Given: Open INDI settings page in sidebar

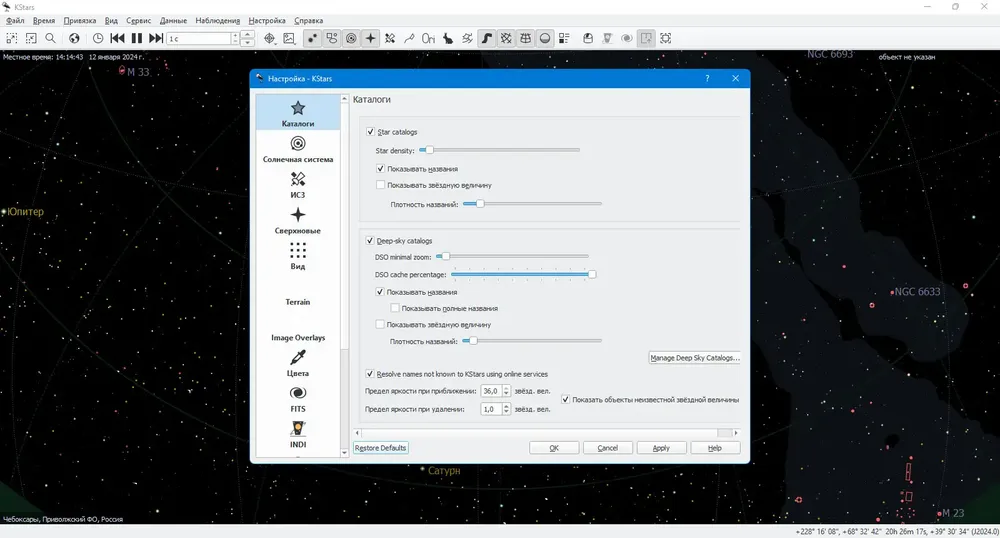Looking at the screenshot, I should pos(298,435).
